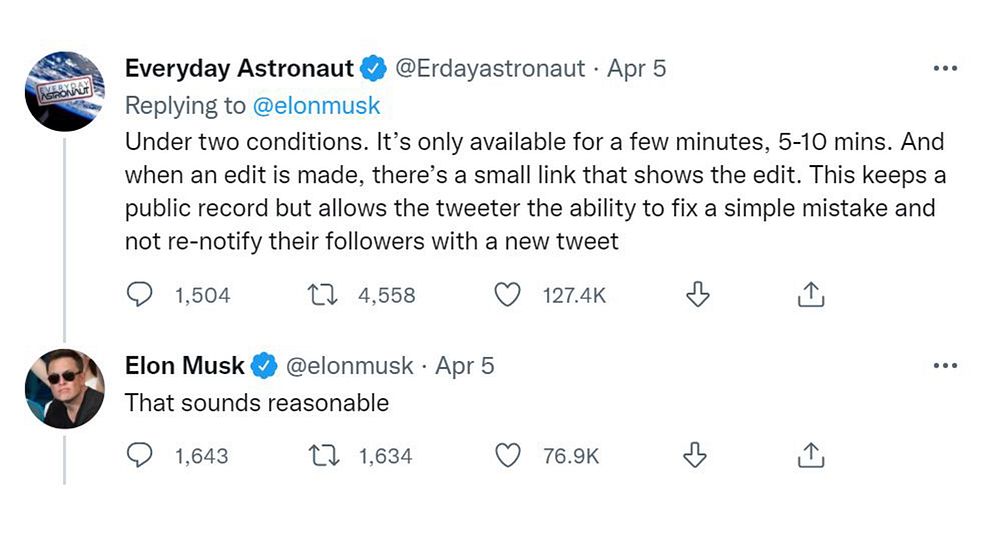Open more options on Everyday Astronaut's tweet
The image size is (992, 558).
point(944,69)
